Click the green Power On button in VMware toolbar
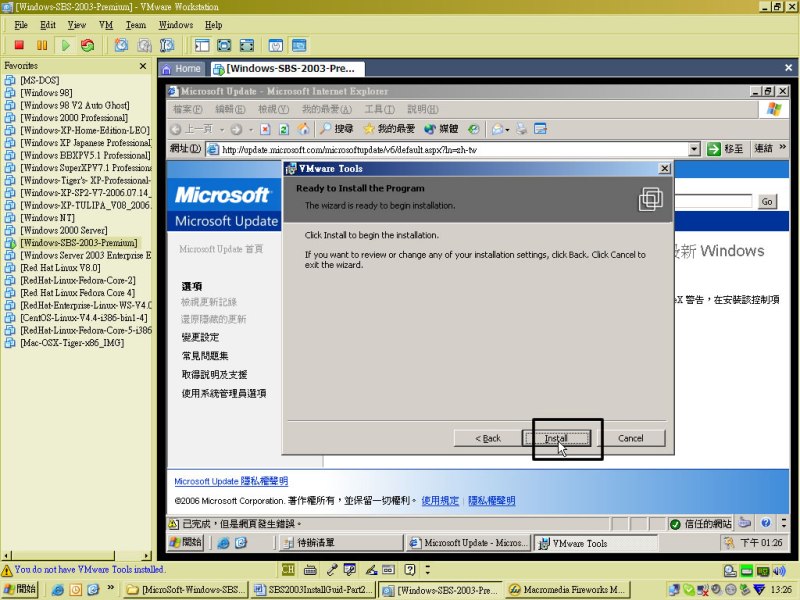The image size is (800, 600). pyautogui.click(x=65, y=45)
